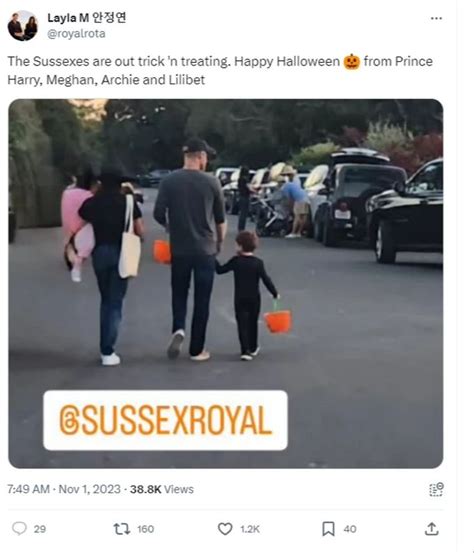Open the Layla M display name
This screenshot has width=474, height=553.
(87, 18)
